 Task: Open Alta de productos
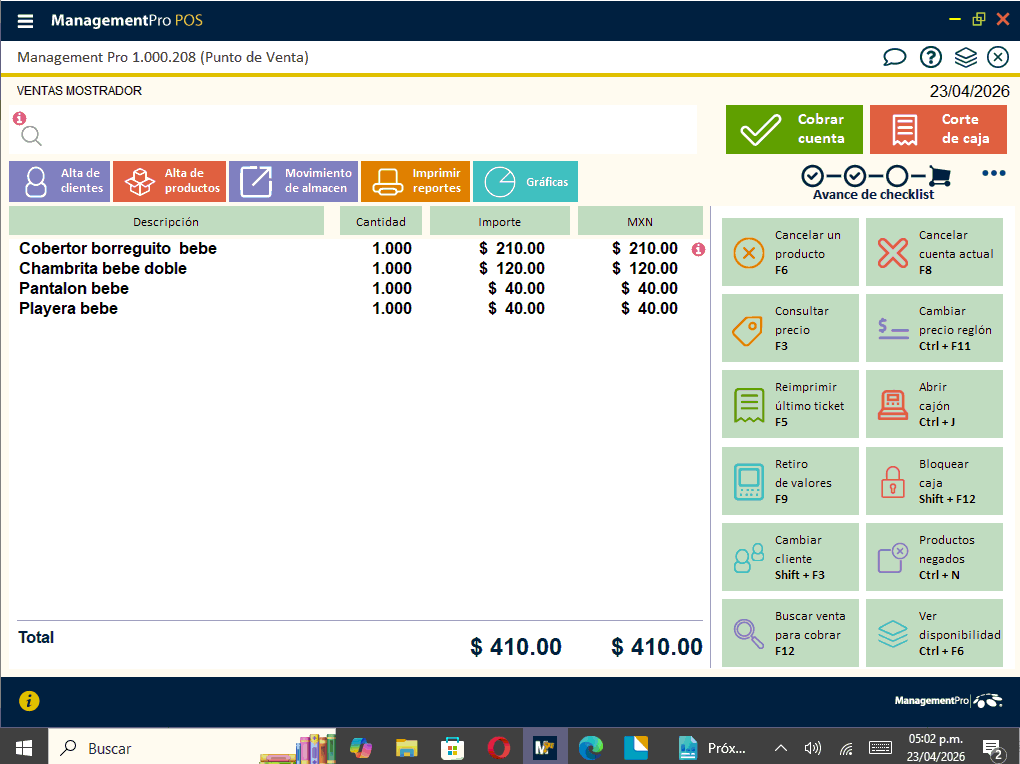[x=169, y=181]
